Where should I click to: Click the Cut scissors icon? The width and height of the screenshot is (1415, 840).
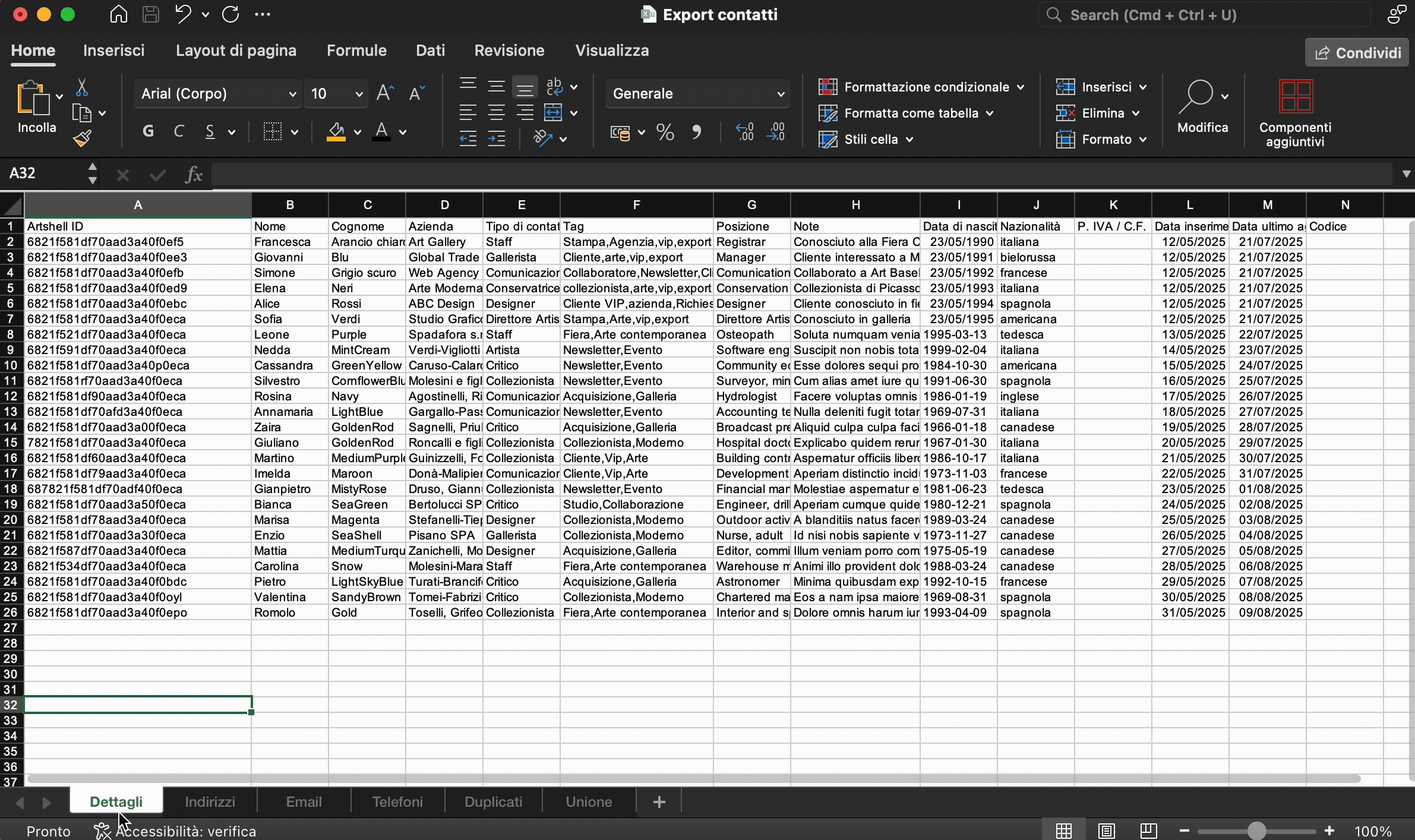point(82,87)
